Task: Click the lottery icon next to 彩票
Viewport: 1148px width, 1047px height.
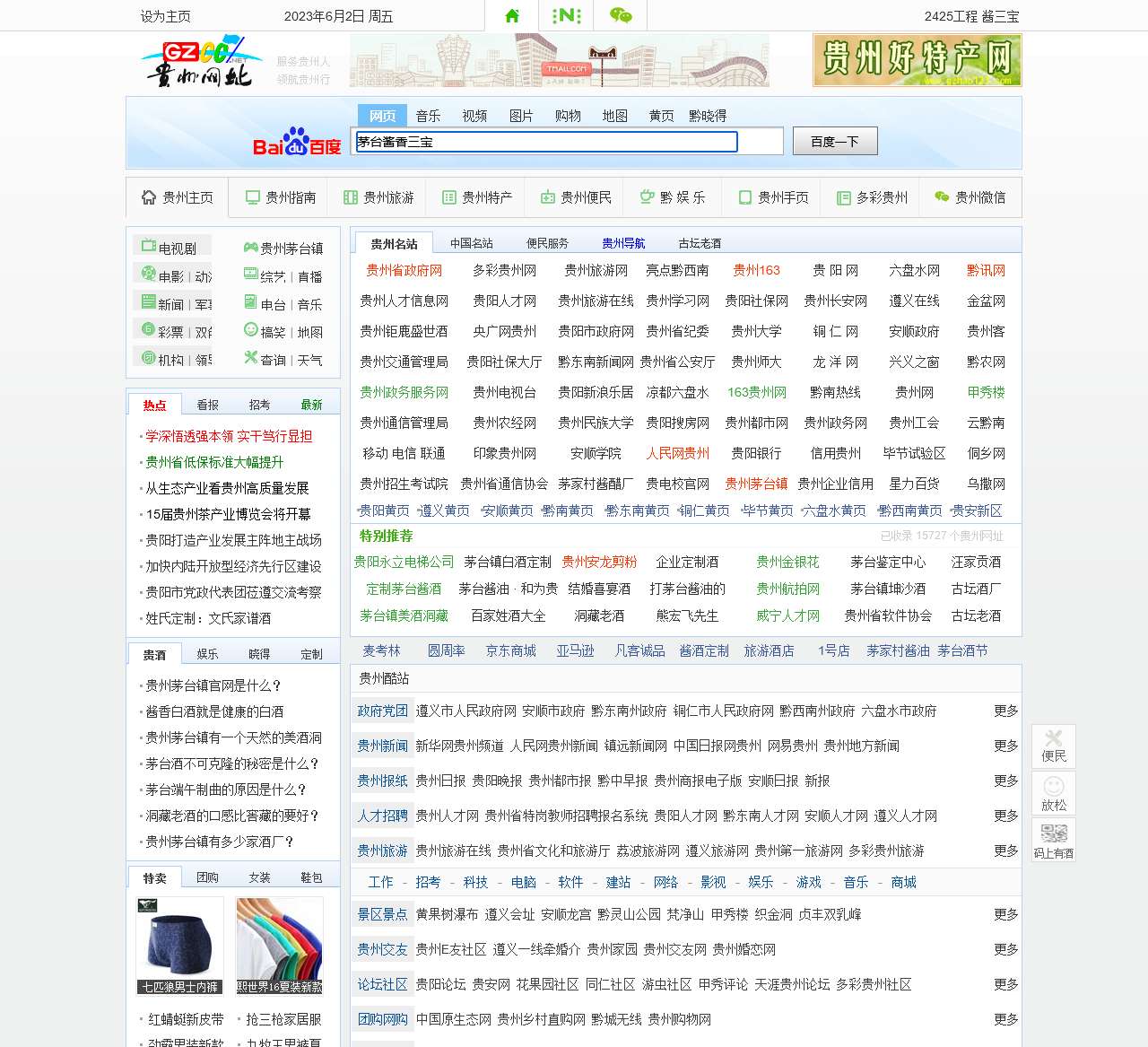Action: 148,328
